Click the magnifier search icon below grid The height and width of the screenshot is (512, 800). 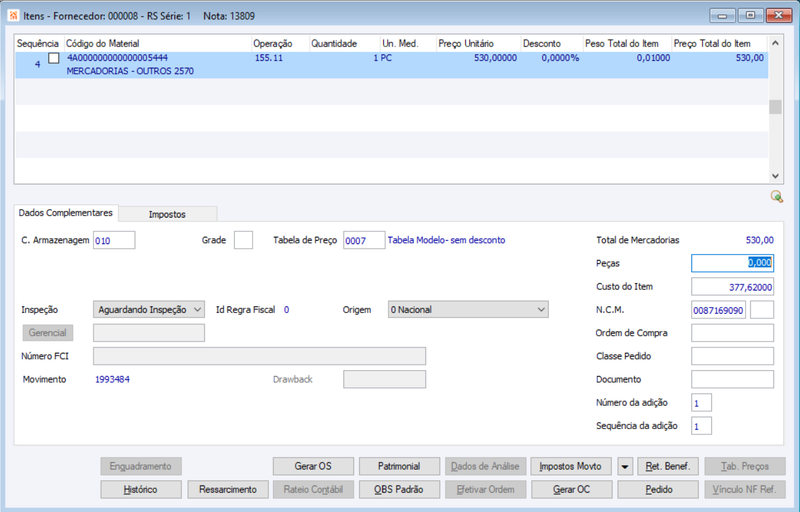click(x=777, y=196)
